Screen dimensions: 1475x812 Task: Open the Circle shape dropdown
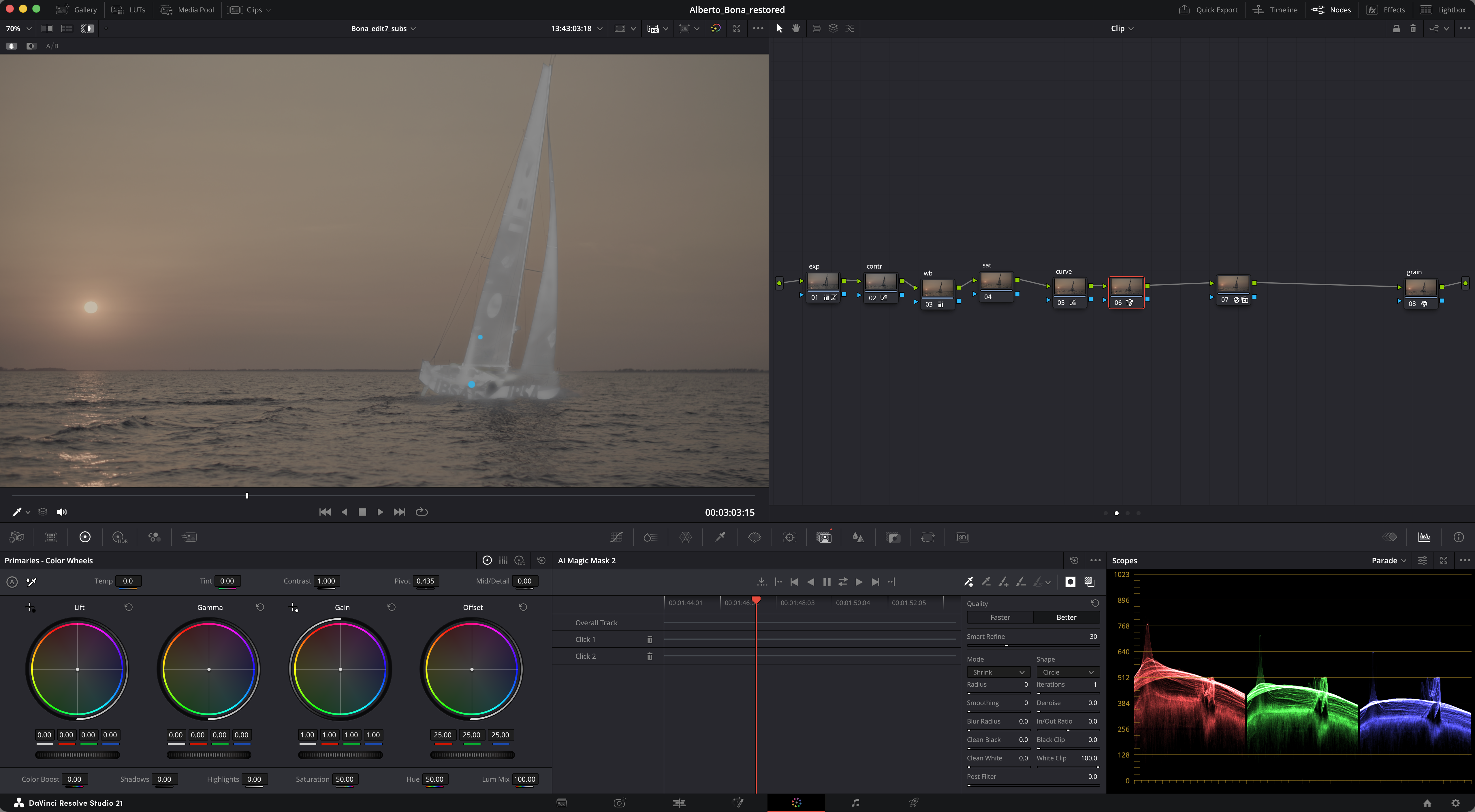(x=1068, y=672)
